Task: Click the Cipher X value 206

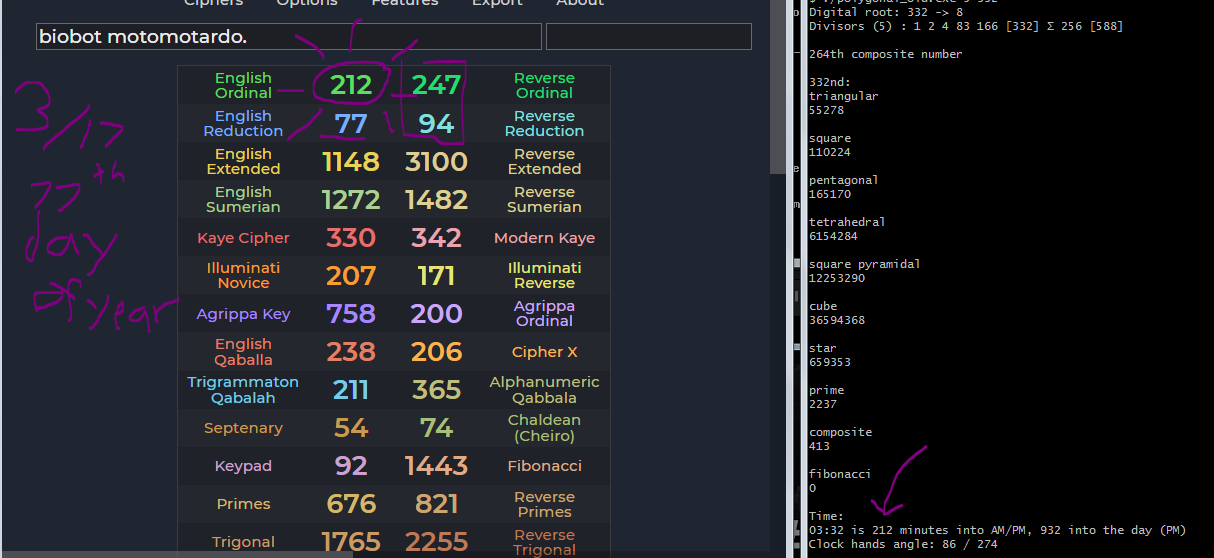Action: pos(436,351)
